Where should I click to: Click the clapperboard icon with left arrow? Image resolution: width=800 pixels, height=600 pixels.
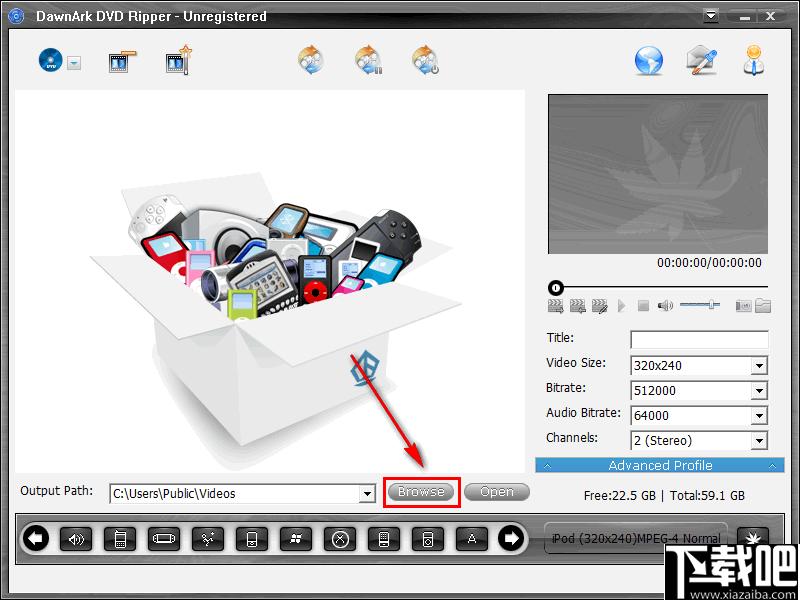(x=578, y=306)
